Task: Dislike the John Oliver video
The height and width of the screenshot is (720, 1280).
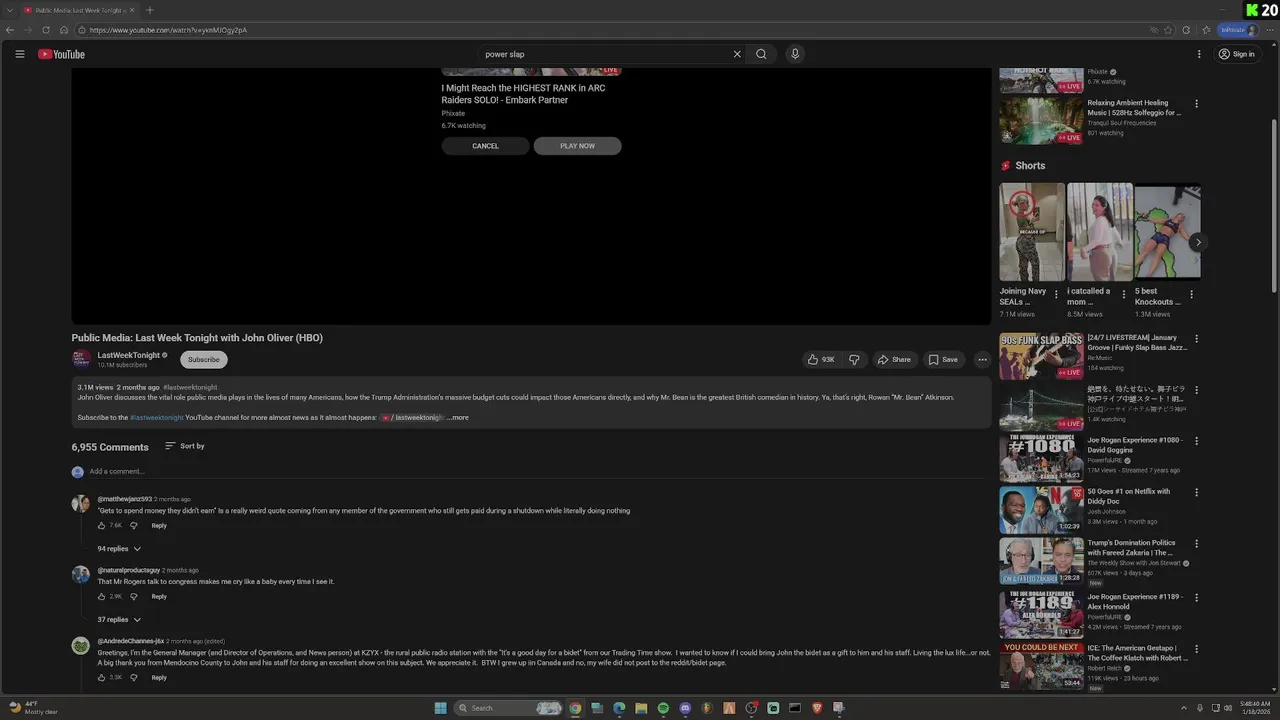Action: 854,360
